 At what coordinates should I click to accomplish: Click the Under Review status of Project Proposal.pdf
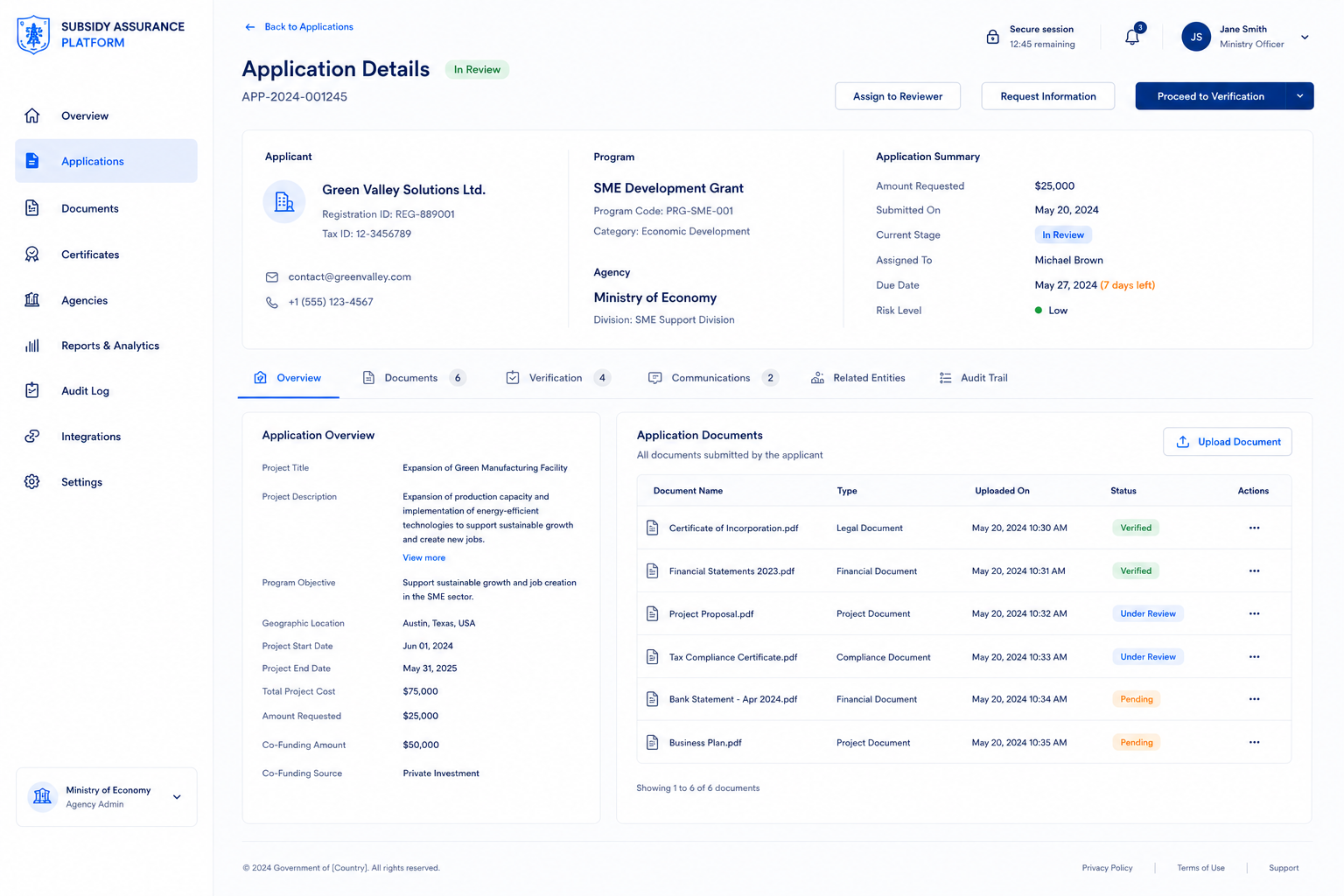[1148, 613]
